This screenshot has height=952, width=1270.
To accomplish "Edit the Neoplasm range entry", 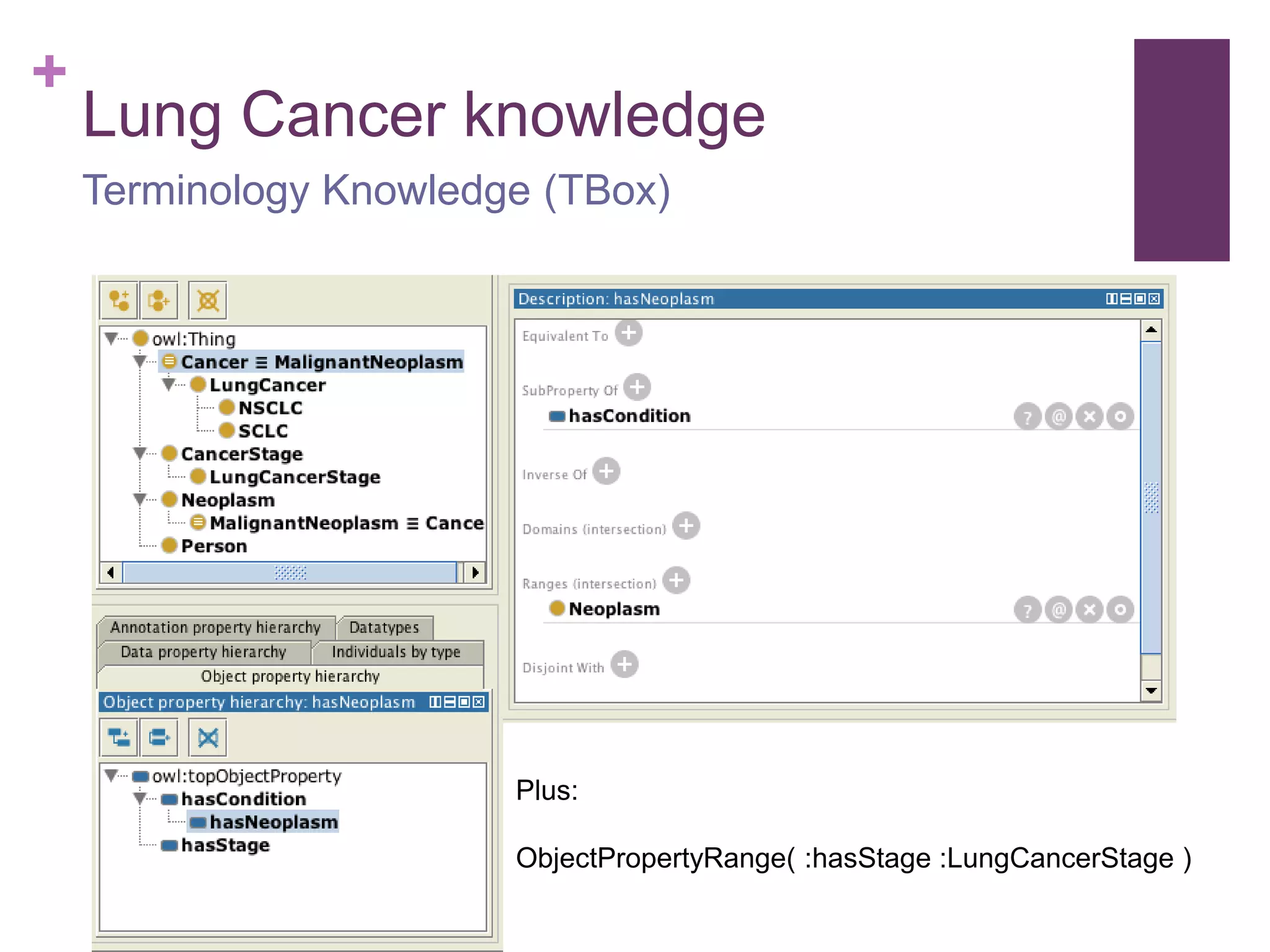I will [x=1121, y=610].
